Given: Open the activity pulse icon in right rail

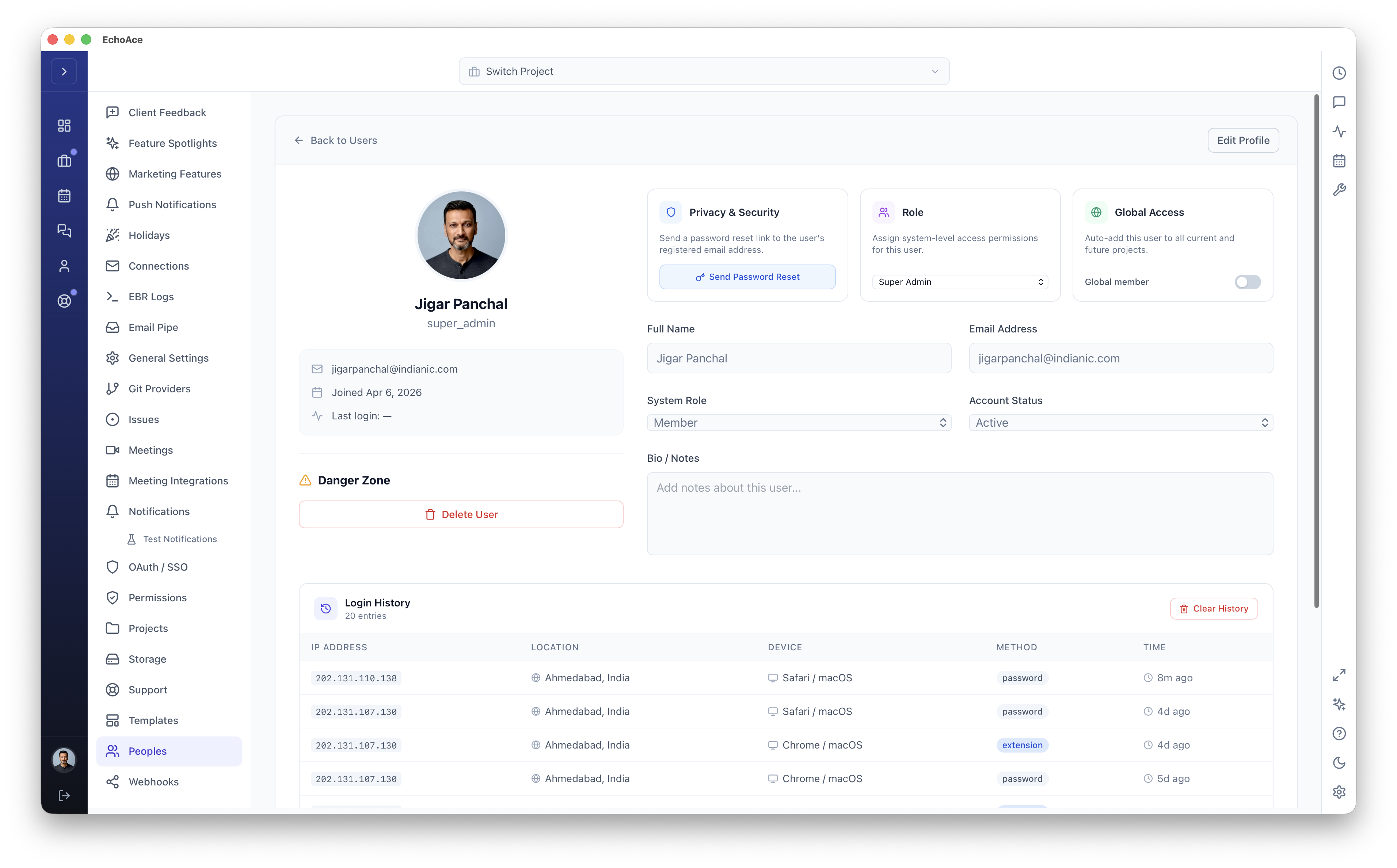Looking at the screenshot, I should [x=1339, y=132].
